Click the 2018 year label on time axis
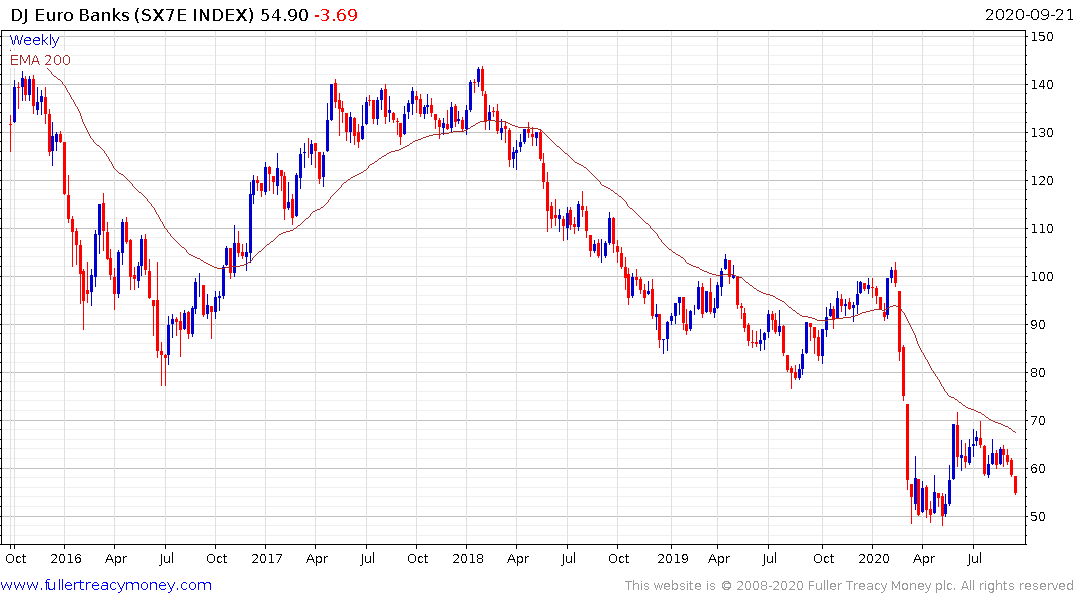1075x600 pixels. [468, 558]
